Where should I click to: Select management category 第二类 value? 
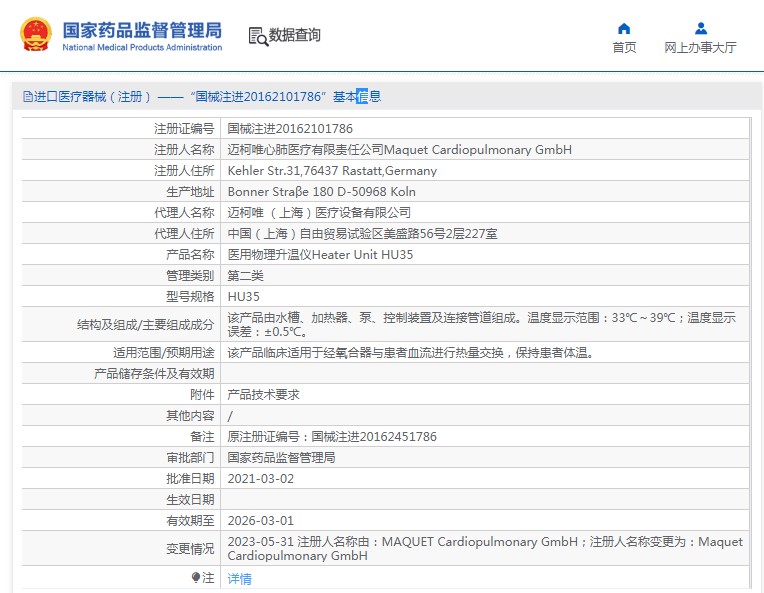coord(246,276)
